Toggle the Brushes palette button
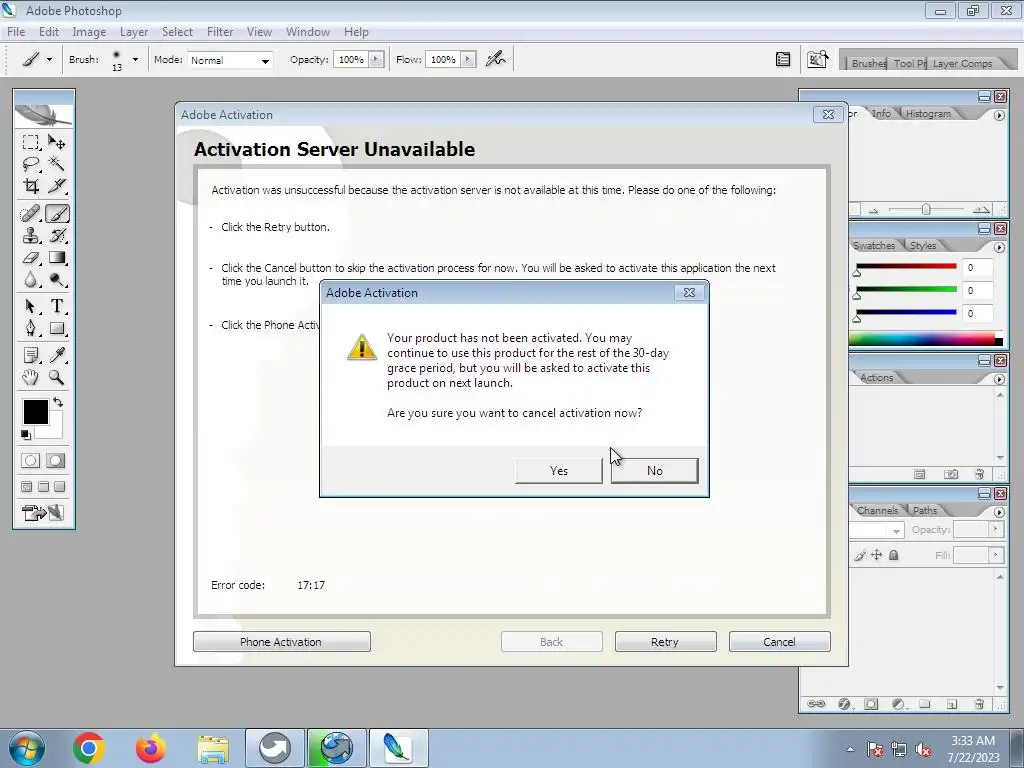The width and height of the screenshot is (1024, 768). click(x=783, y=59)
